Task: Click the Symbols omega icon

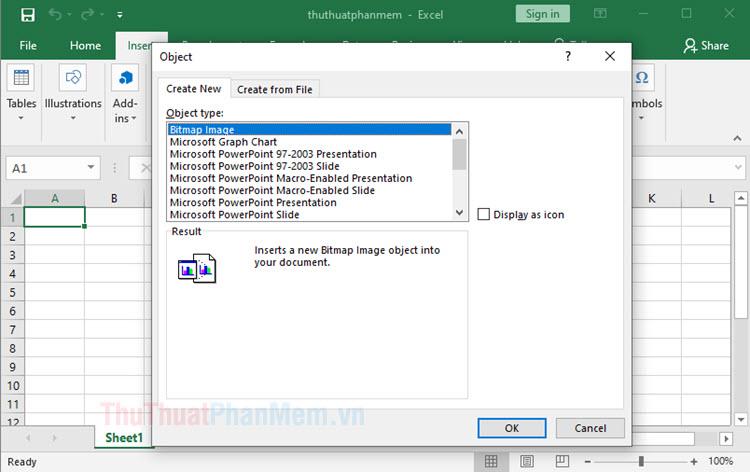Action: 642,78
